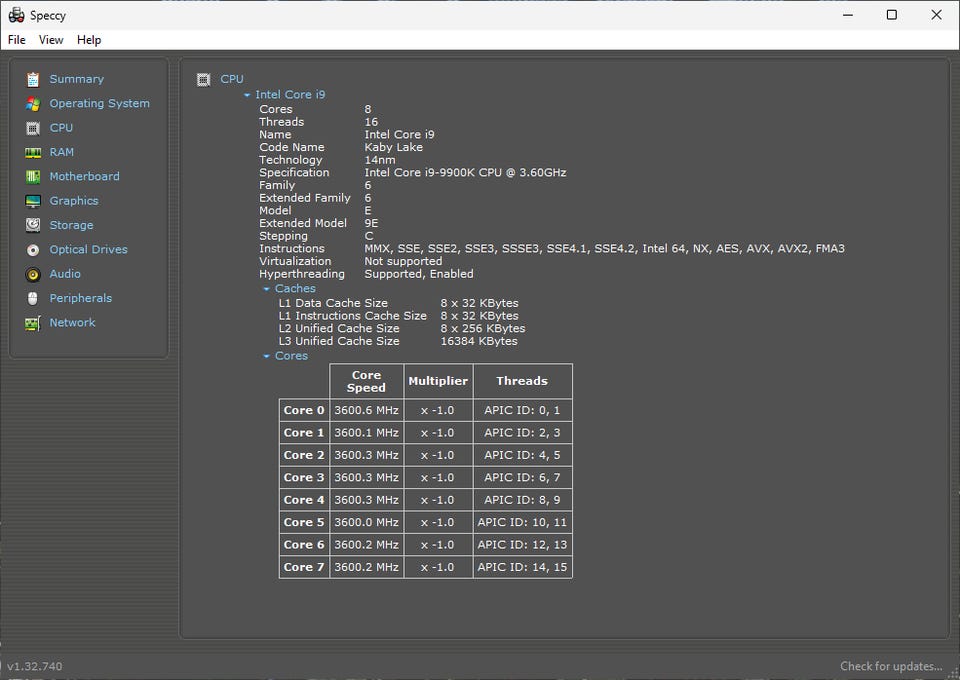
Task: Click the RAM memory stick icon
Action: coord(33,152)
